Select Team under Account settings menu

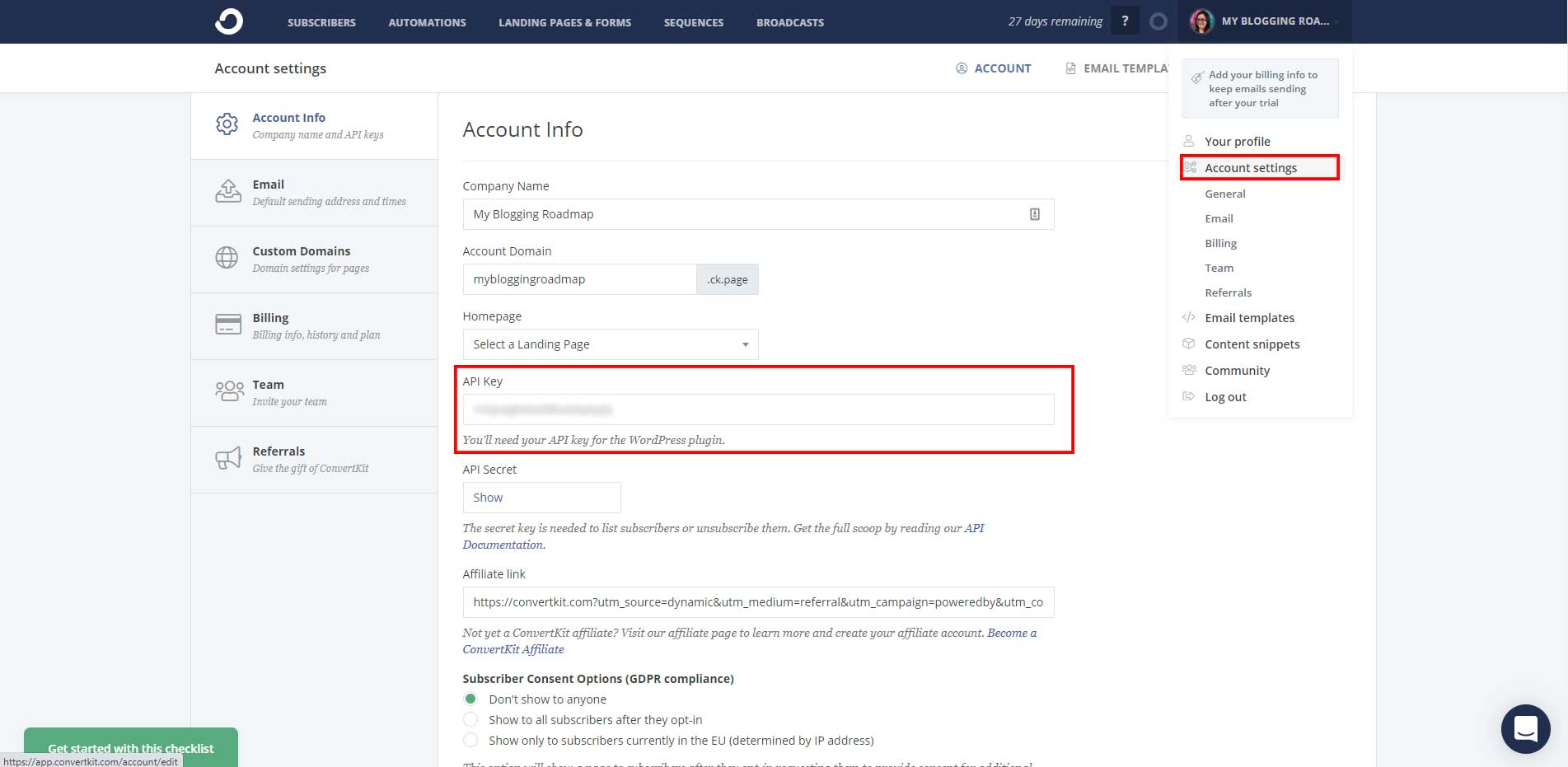pyautogui.click(x=1219, y=268)
